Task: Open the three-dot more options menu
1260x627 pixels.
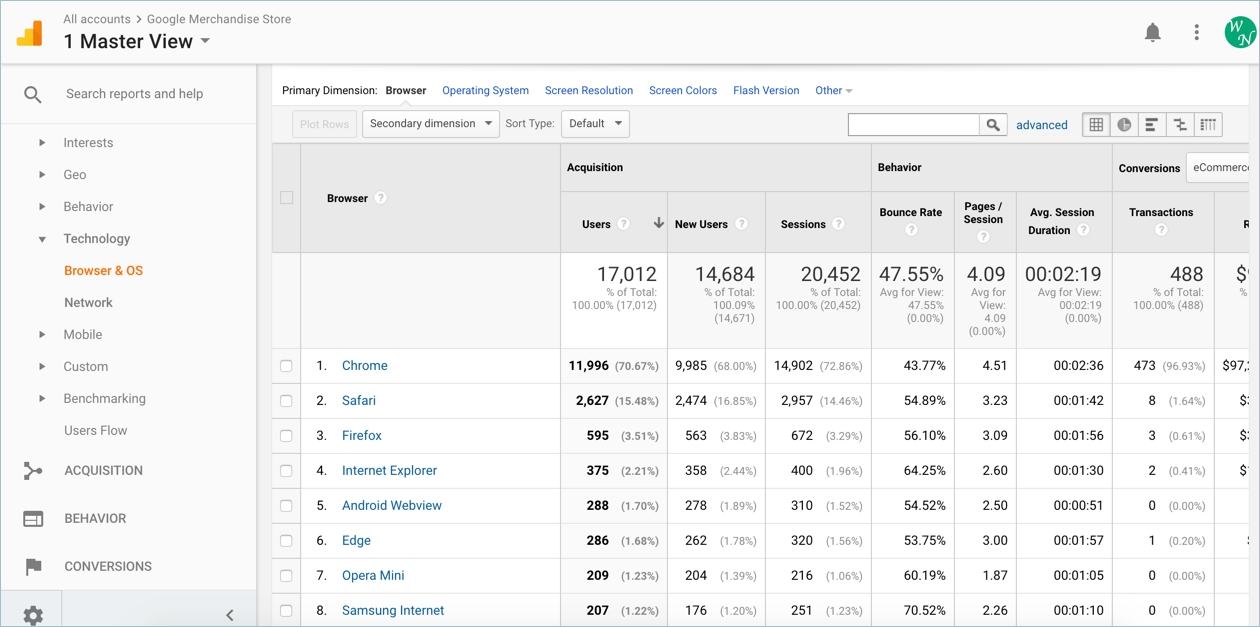Action: pos(1196,33)
